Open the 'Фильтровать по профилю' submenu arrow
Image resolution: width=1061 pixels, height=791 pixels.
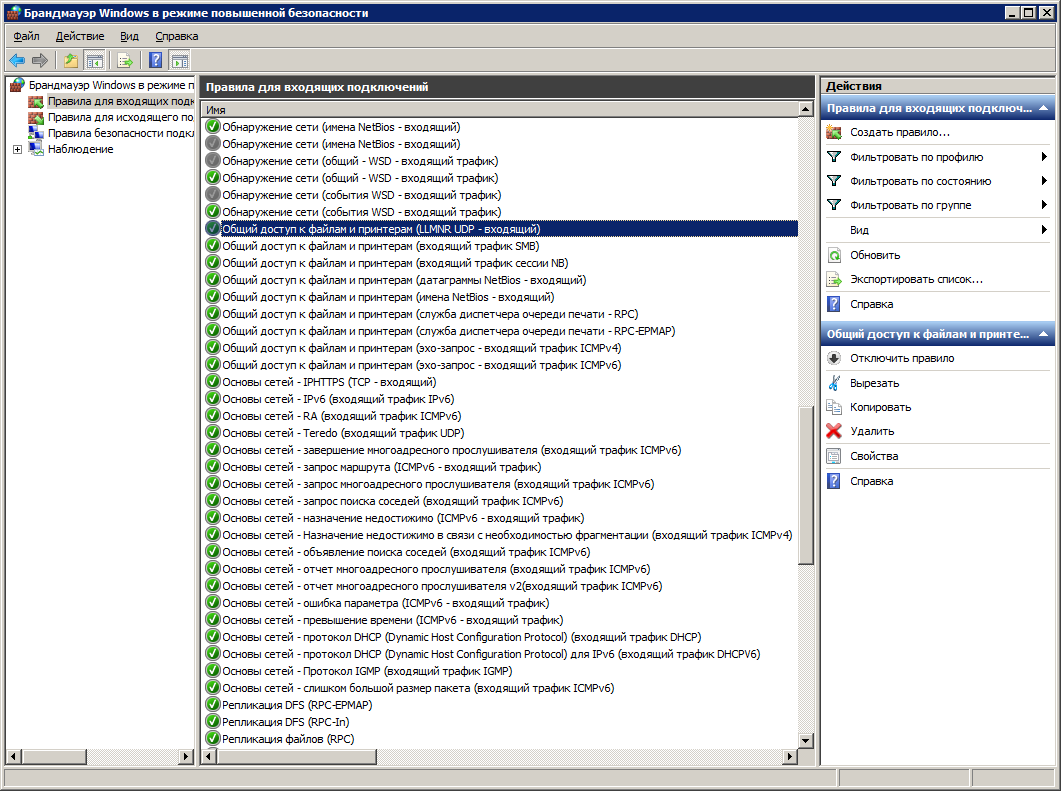pos(1044,157)
